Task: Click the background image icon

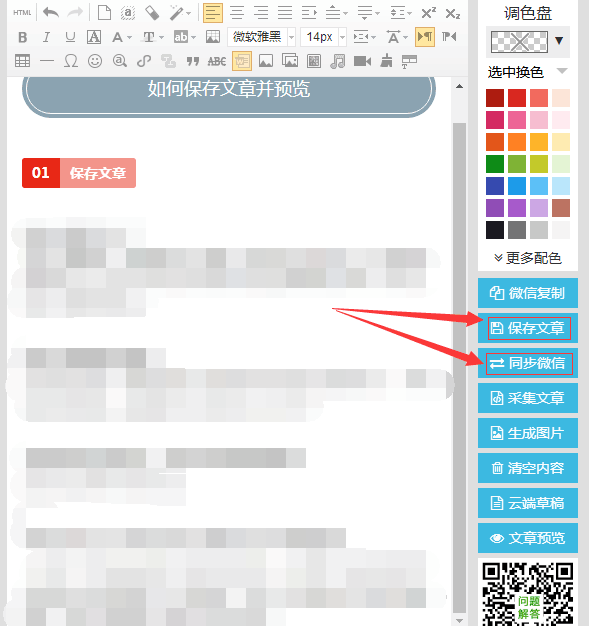Action: [213, 37]
